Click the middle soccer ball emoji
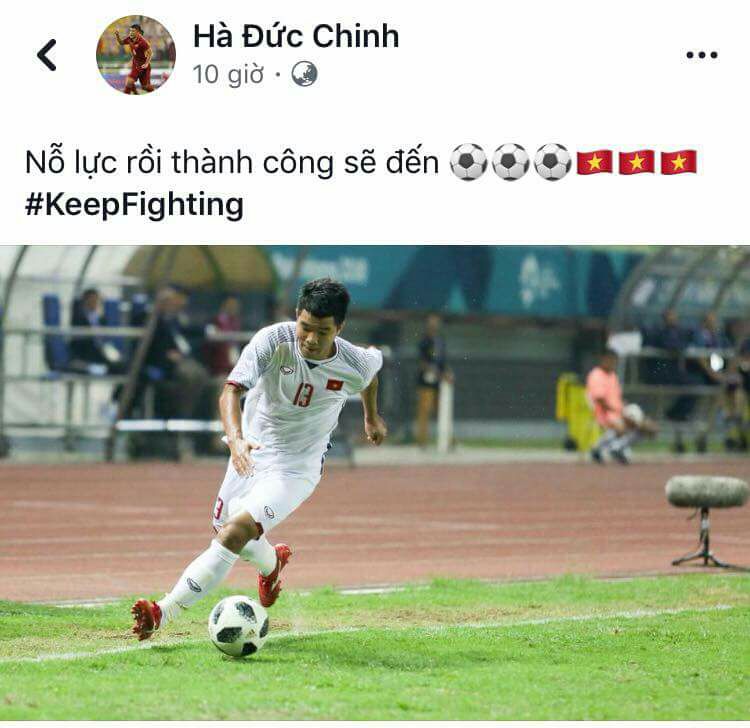750x728 pixels. (x=510, y=162)
